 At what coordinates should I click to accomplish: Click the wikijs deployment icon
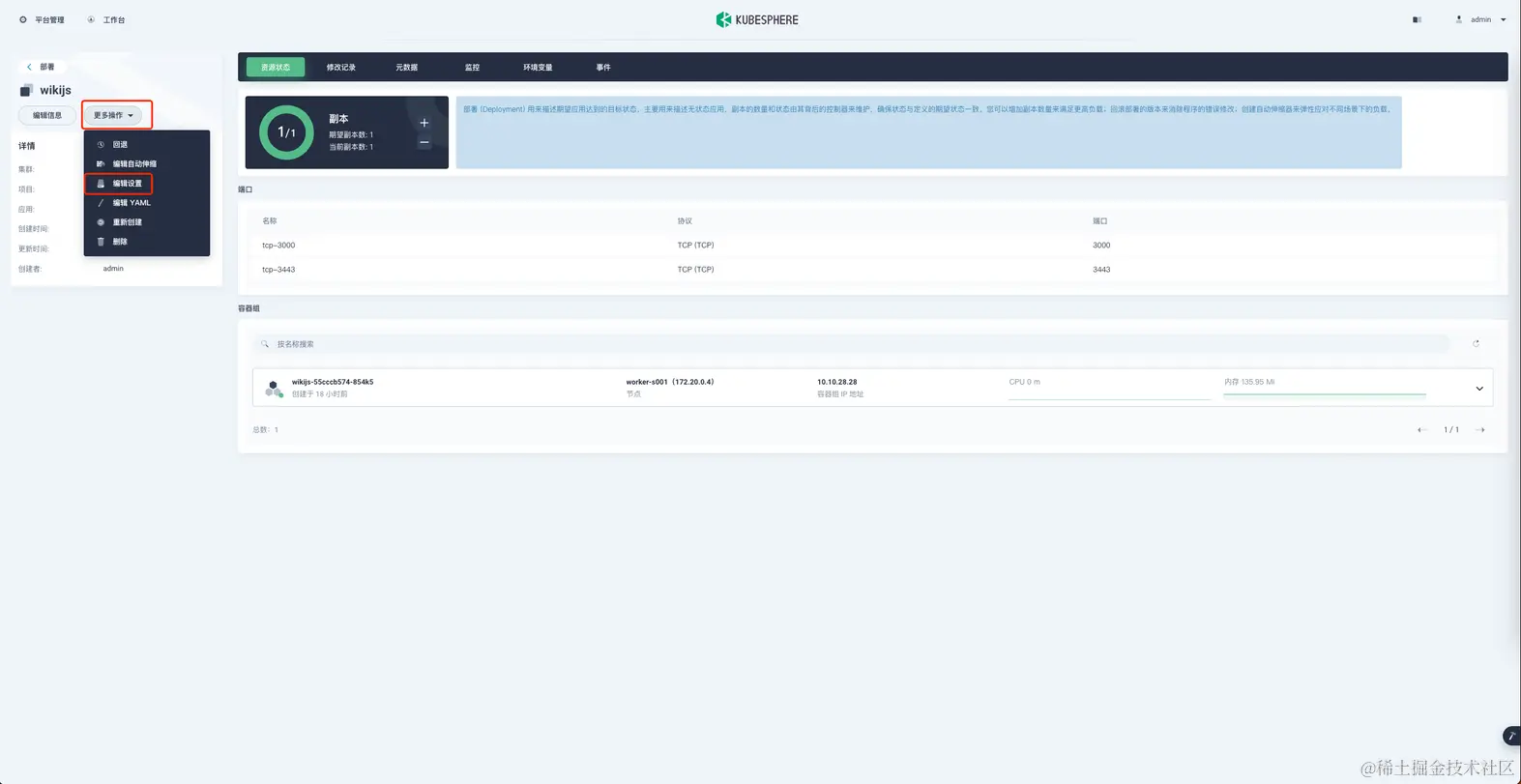26,90
